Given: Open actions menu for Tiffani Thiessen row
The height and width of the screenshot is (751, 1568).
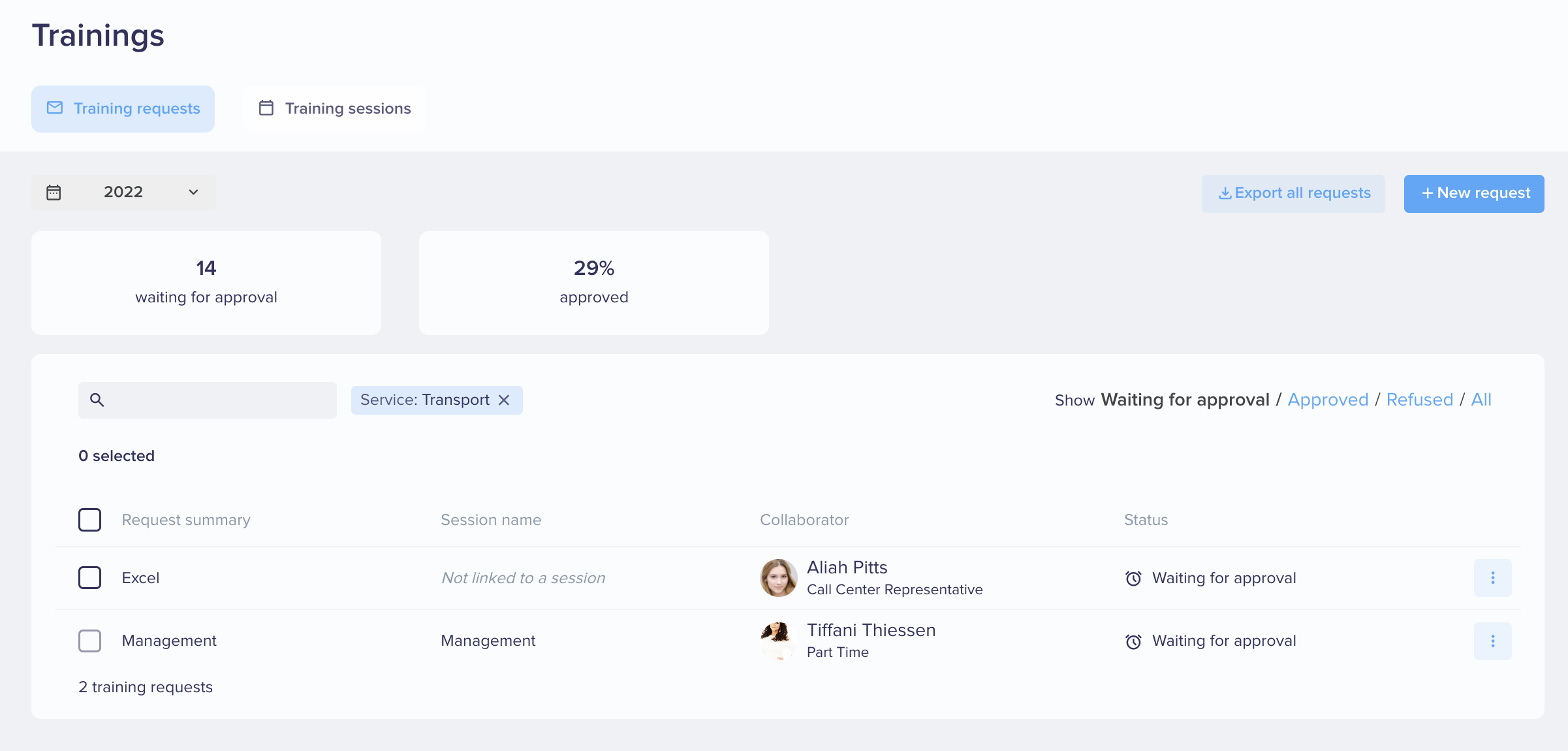Looking at the screenshot, I should 1492,641.
